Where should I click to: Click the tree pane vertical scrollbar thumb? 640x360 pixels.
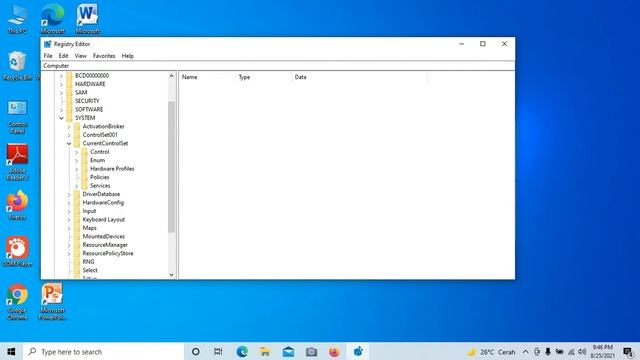coord(171,167)
